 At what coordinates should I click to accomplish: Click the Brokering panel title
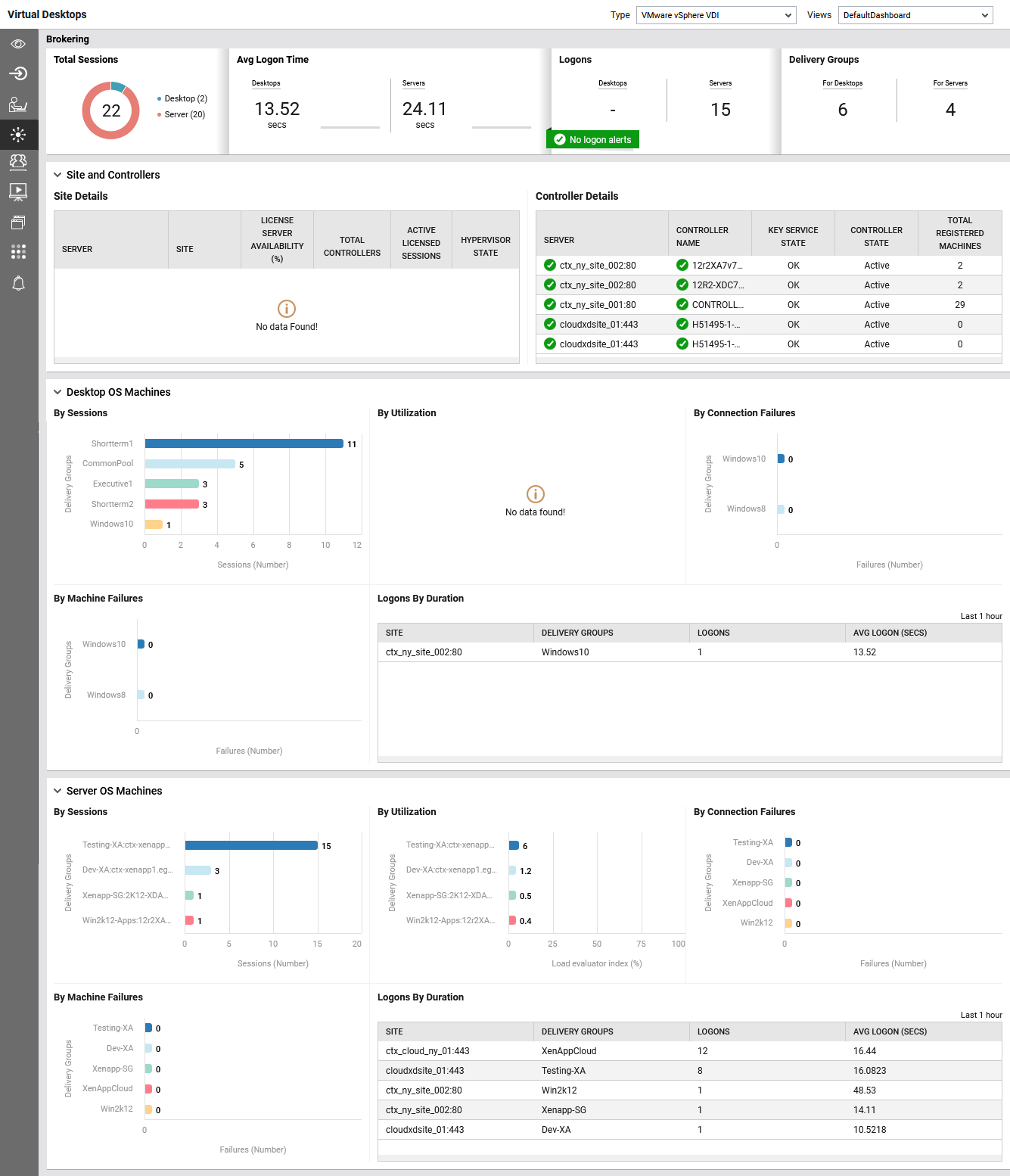pyautogui.click(x=67, y=39)
